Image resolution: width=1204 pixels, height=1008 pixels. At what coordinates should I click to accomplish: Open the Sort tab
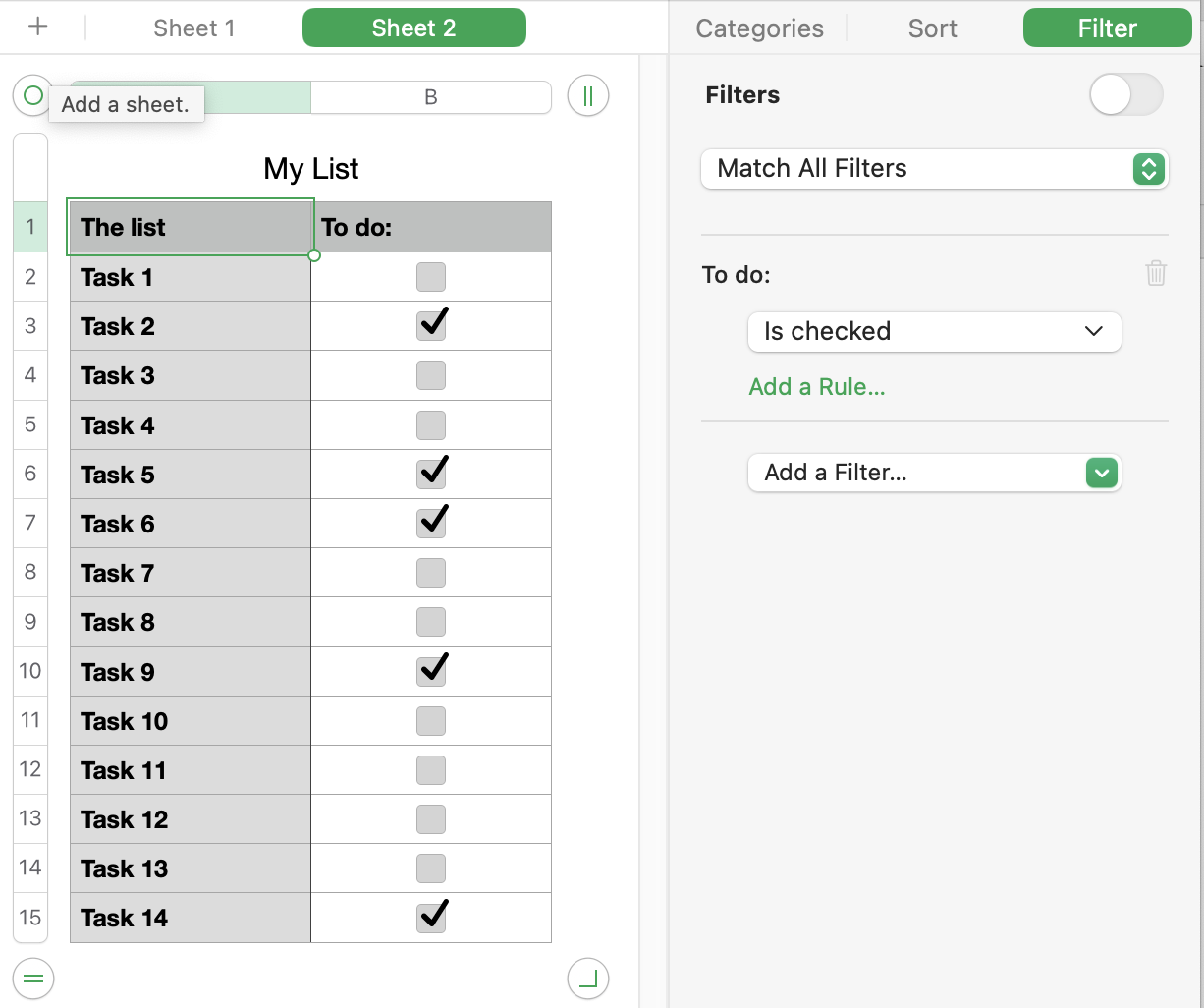tap(932, 28)
